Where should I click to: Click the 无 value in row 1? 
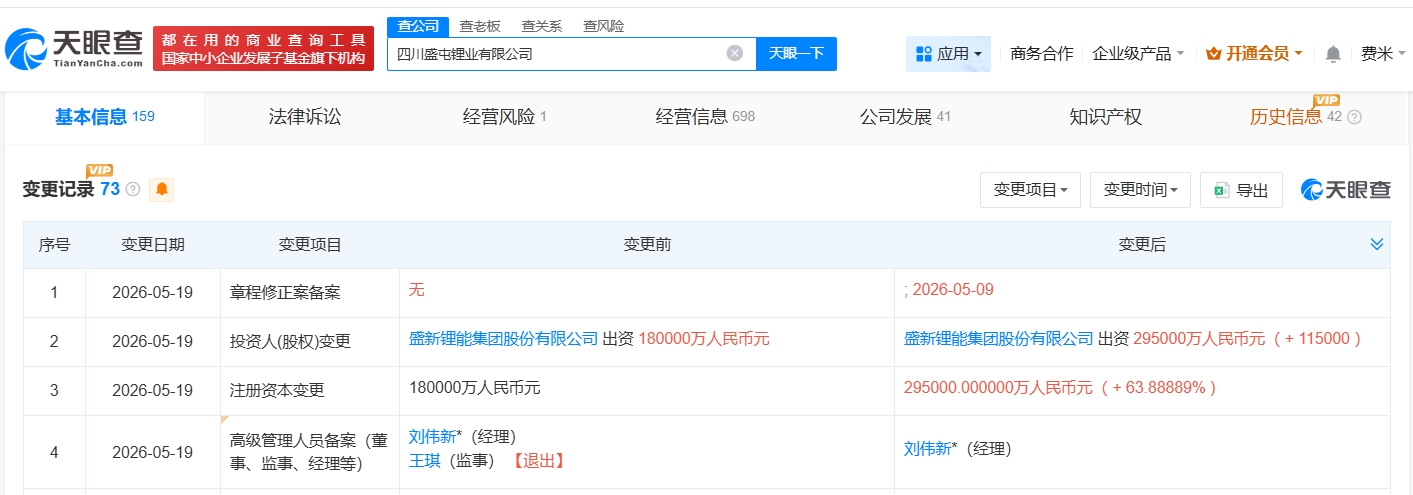tap(417, 290)
